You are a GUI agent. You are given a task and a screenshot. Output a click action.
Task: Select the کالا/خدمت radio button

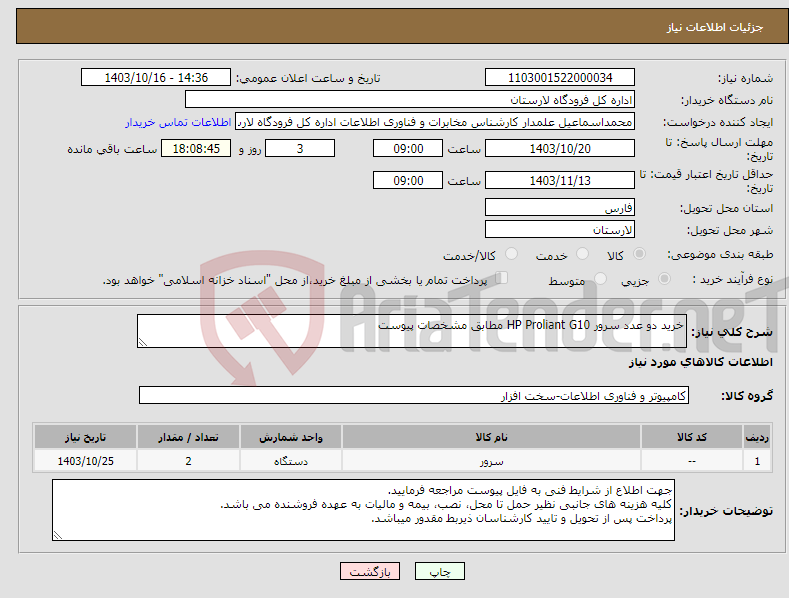click(x=511, y=254)
